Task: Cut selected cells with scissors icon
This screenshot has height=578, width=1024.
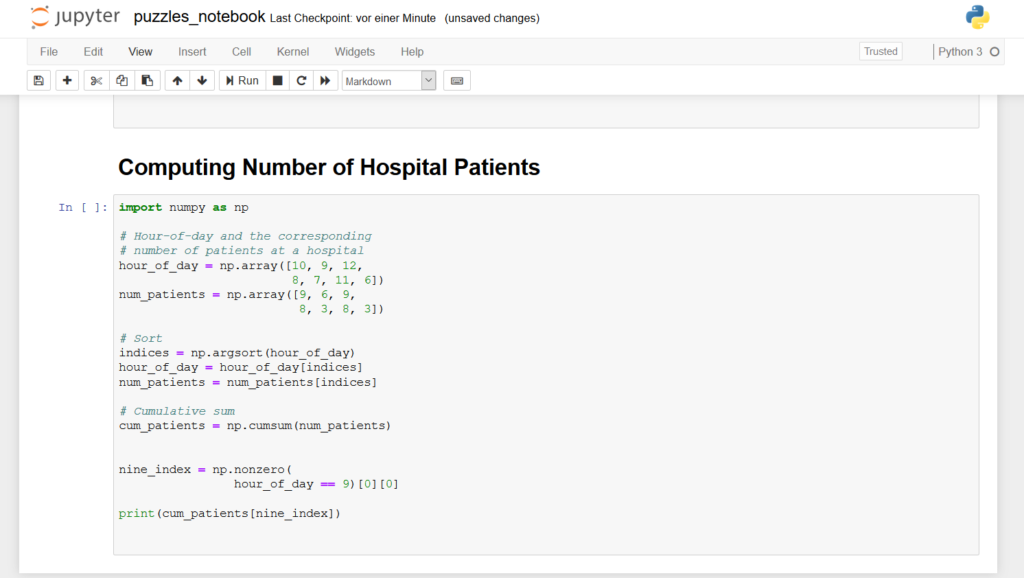Action: coord(96,81)
